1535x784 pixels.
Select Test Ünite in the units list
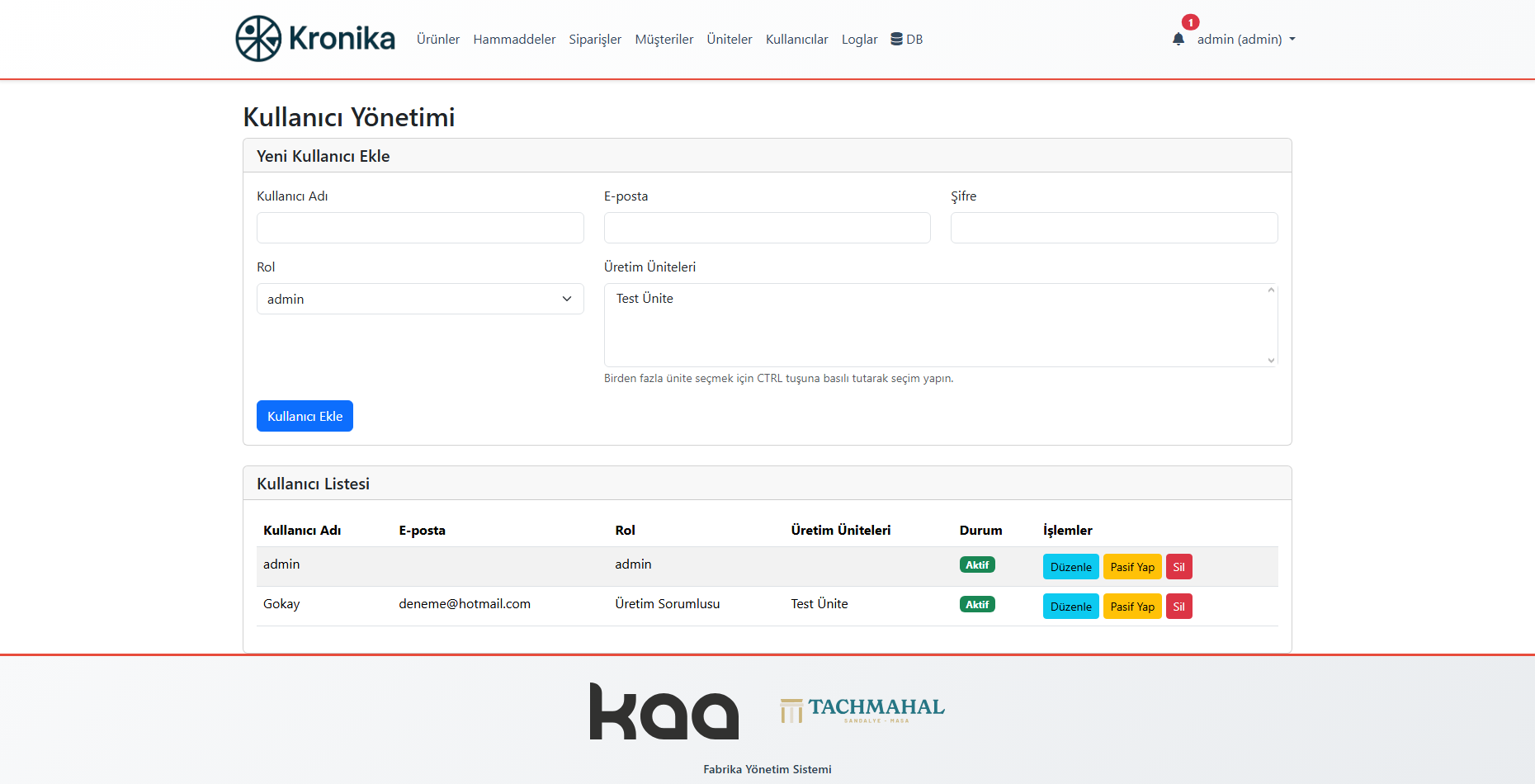coord(645,299)
